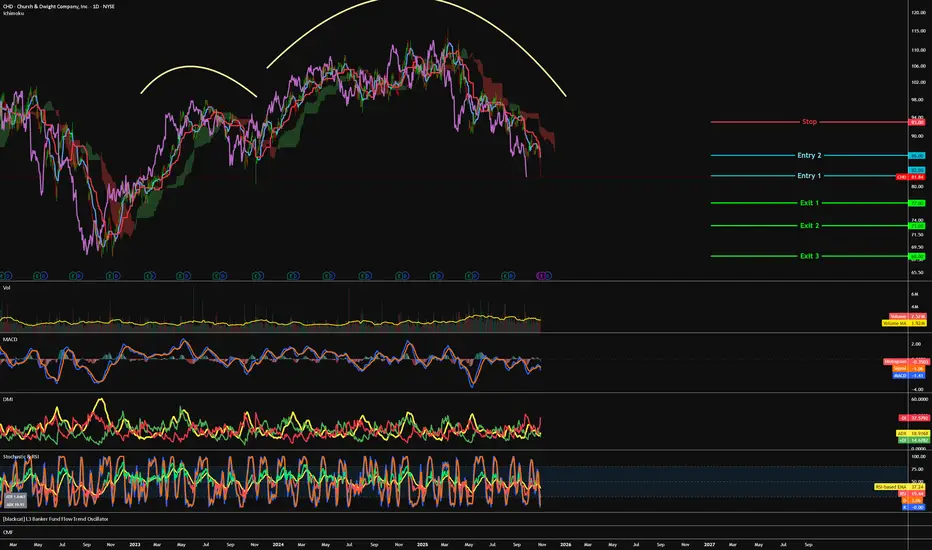Screen dimensions: 932x550
Task: Click the 2026 label on the time axis
Action: pyautogui.click(x=566, y=545)
